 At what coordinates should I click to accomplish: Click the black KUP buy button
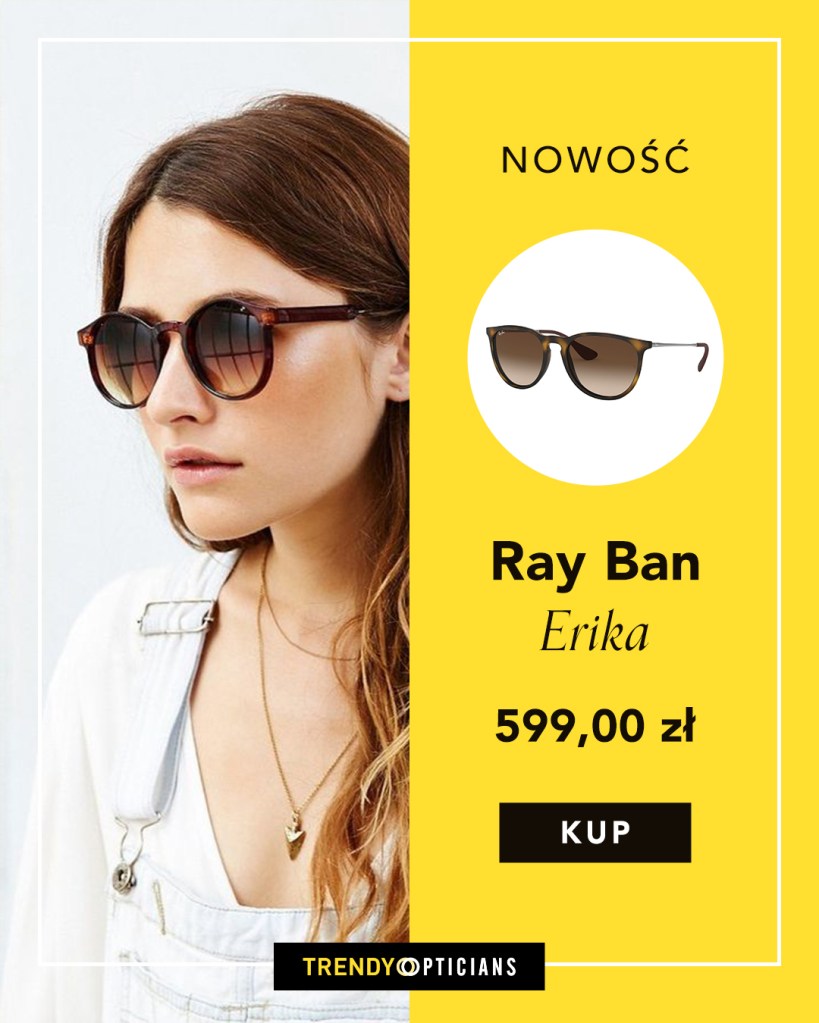(x=595, y=832)
